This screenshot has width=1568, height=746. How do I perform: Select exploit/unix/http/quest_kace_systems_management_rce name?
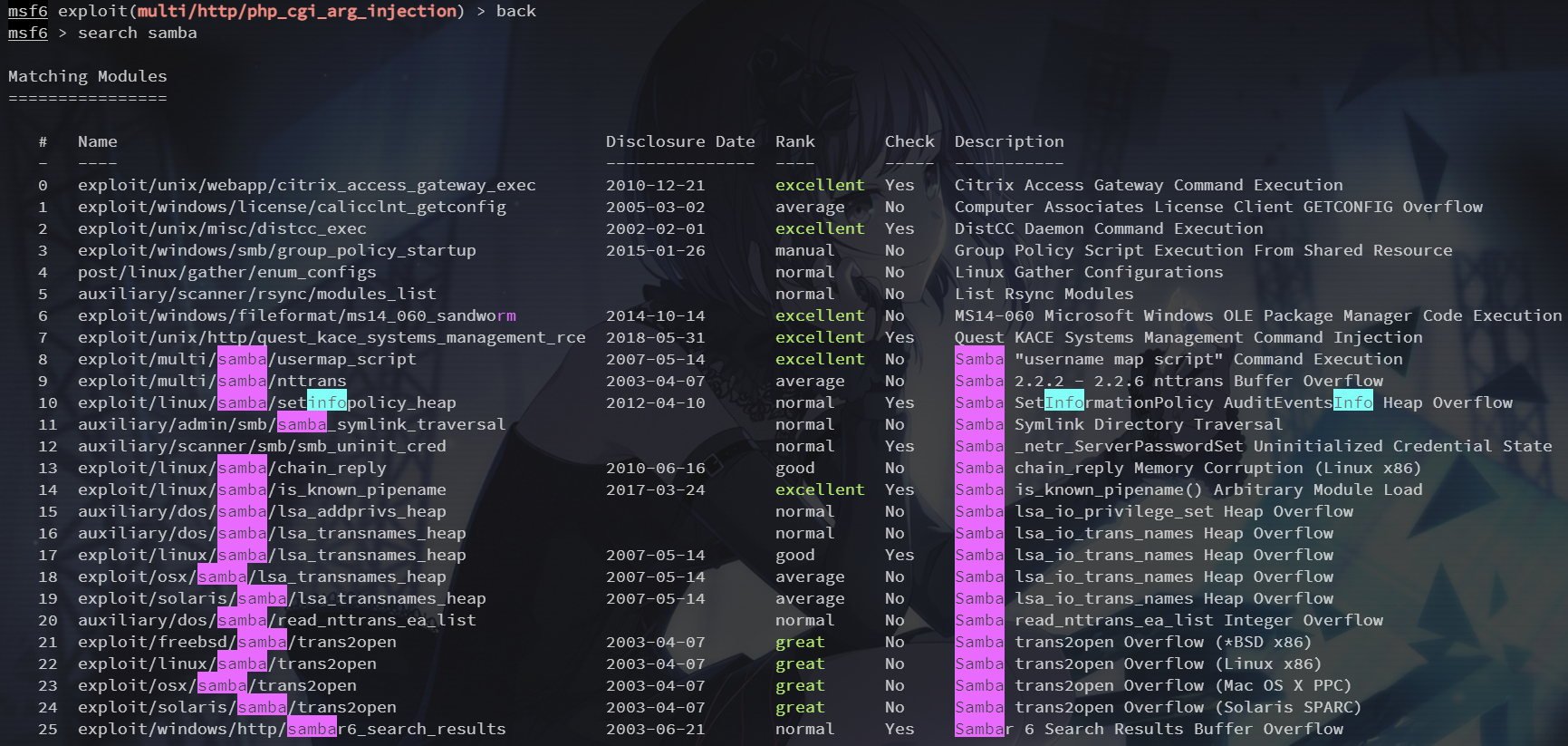click(332, 337)
